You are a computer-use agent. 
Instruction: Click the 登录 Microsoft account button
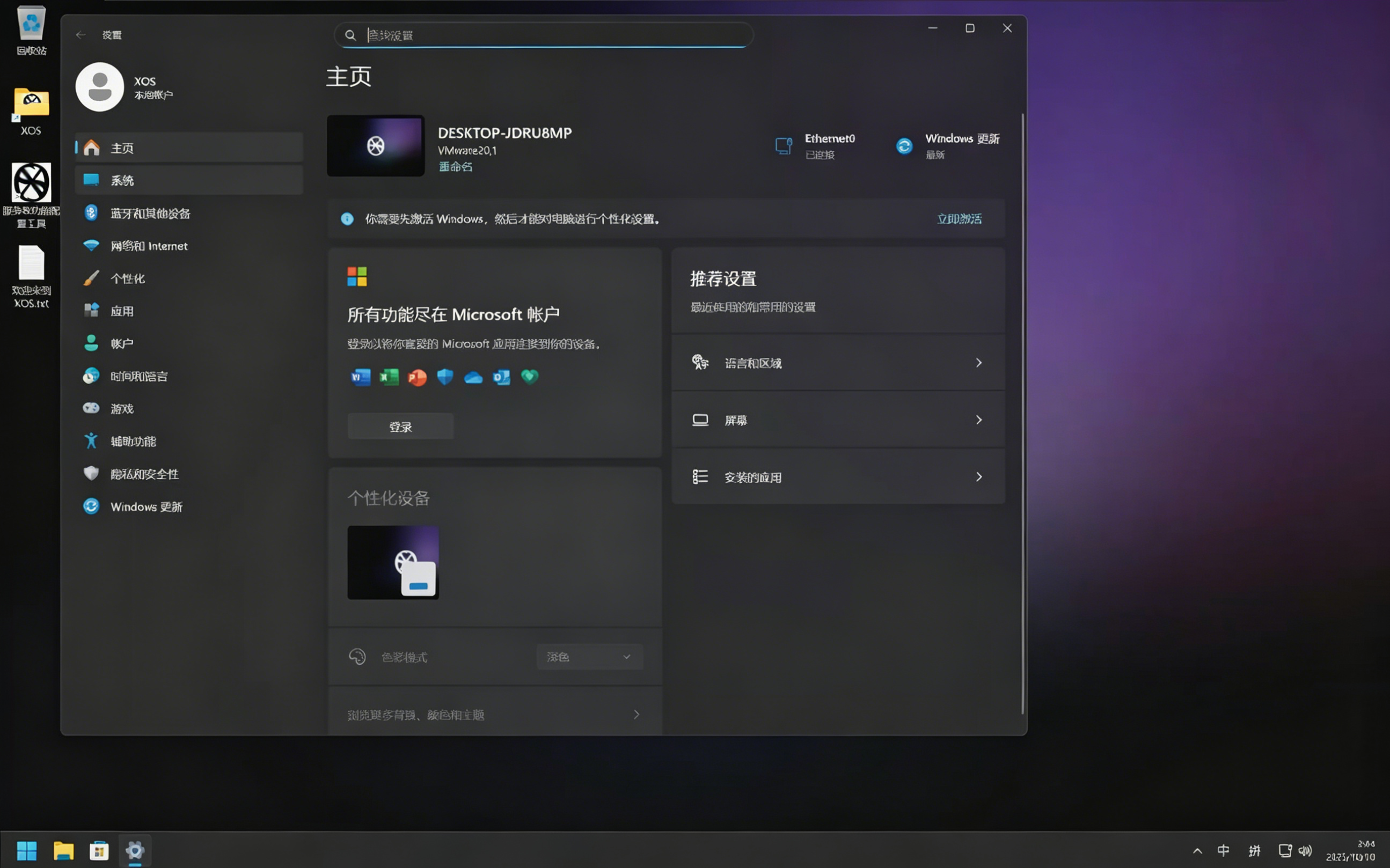coord(400,426)
